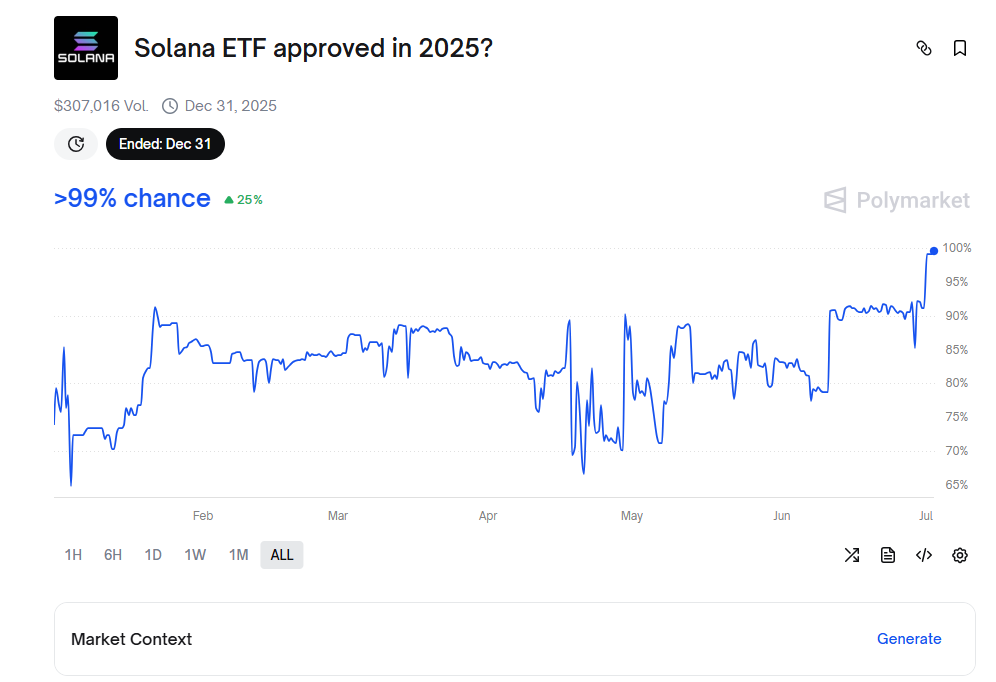This screenshot has height=682, width=996.
Task: Click the Ended: Dec 31 pill
Action: coord(165,144)
